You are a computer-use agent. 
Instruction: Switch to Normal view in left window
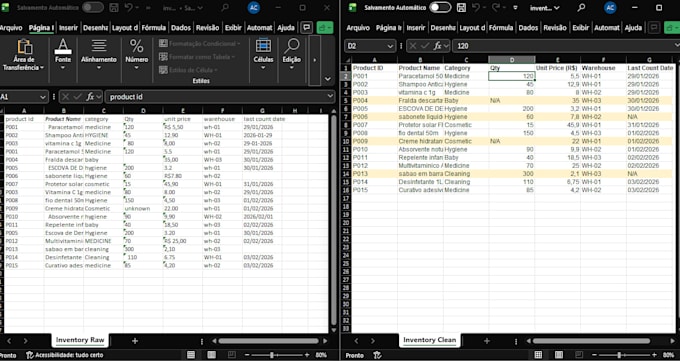point(191,355)
